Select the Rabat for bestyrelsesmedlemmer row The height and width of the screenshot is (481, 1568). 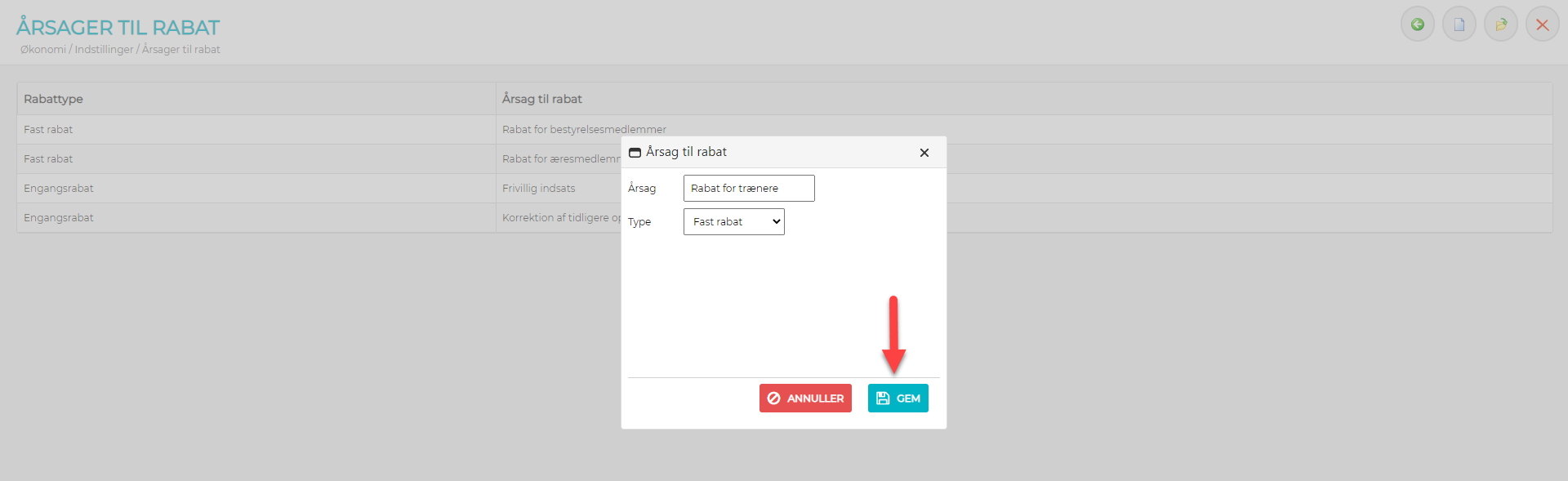[x=584, y=130]
